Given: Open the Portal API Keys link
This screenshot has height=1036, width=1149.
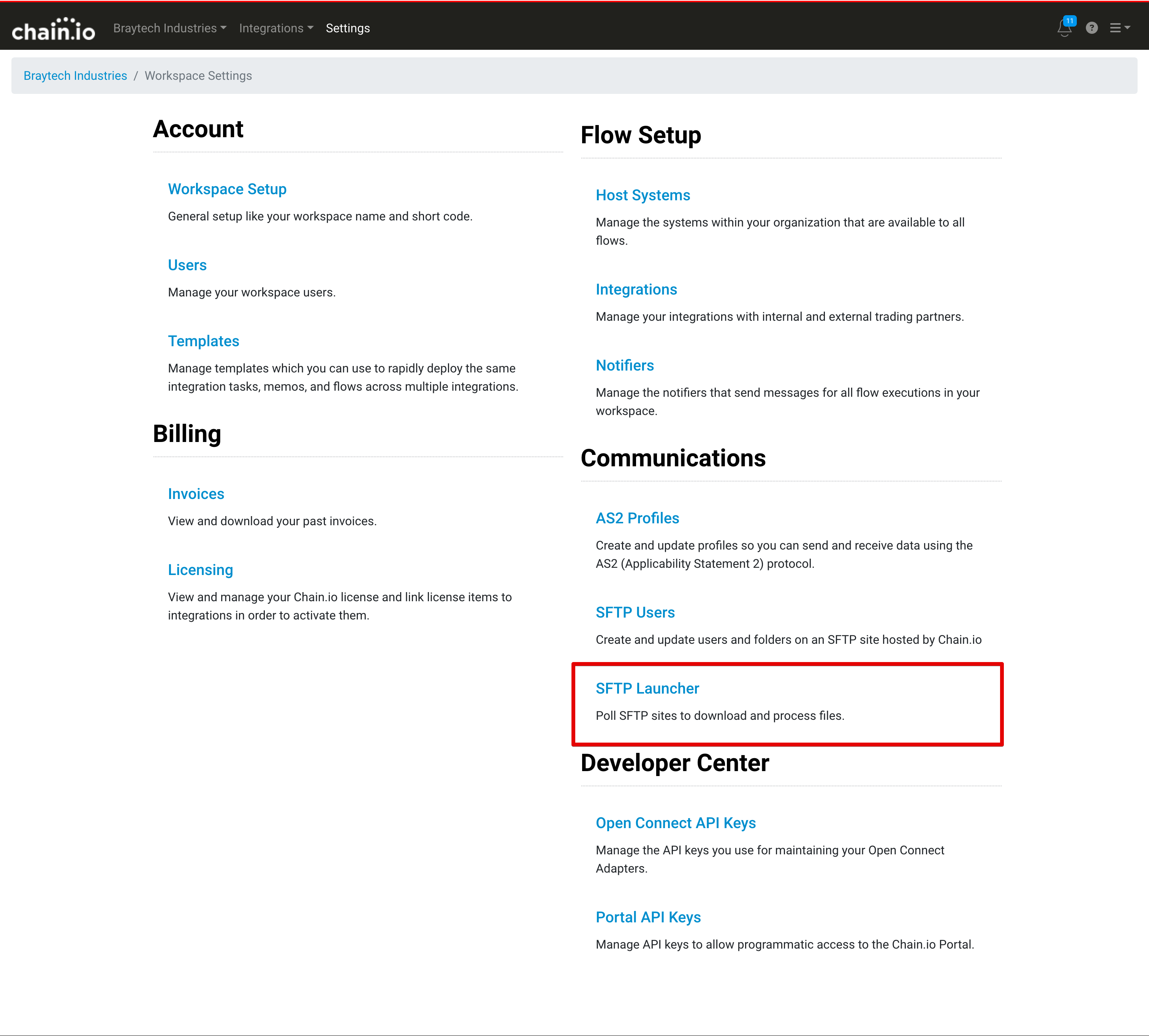Looking at the screenshot, I should pos(647,917).
